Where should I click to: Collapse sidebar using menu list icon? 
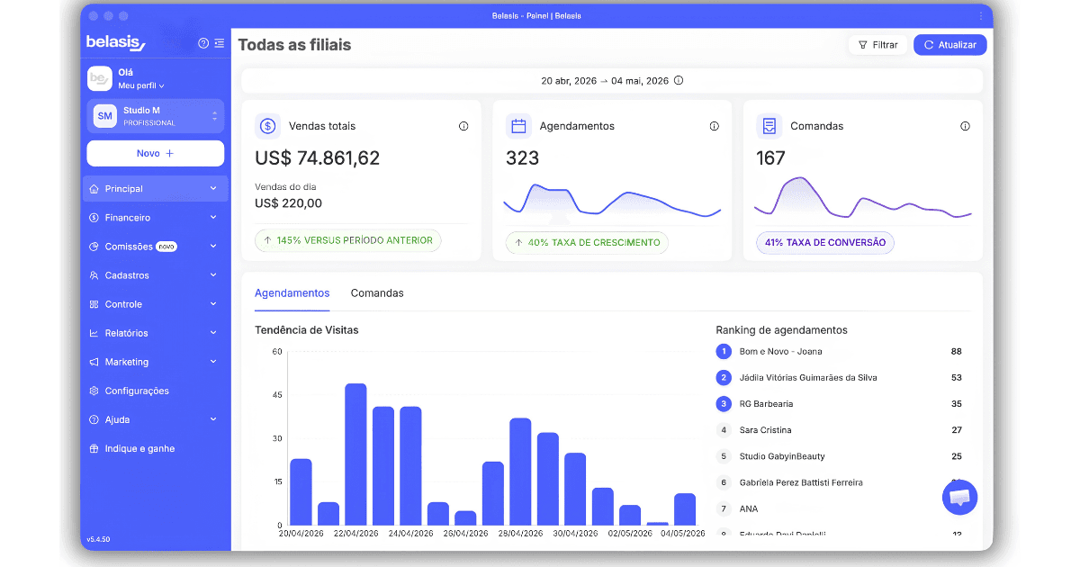click(x=219, y=43)
